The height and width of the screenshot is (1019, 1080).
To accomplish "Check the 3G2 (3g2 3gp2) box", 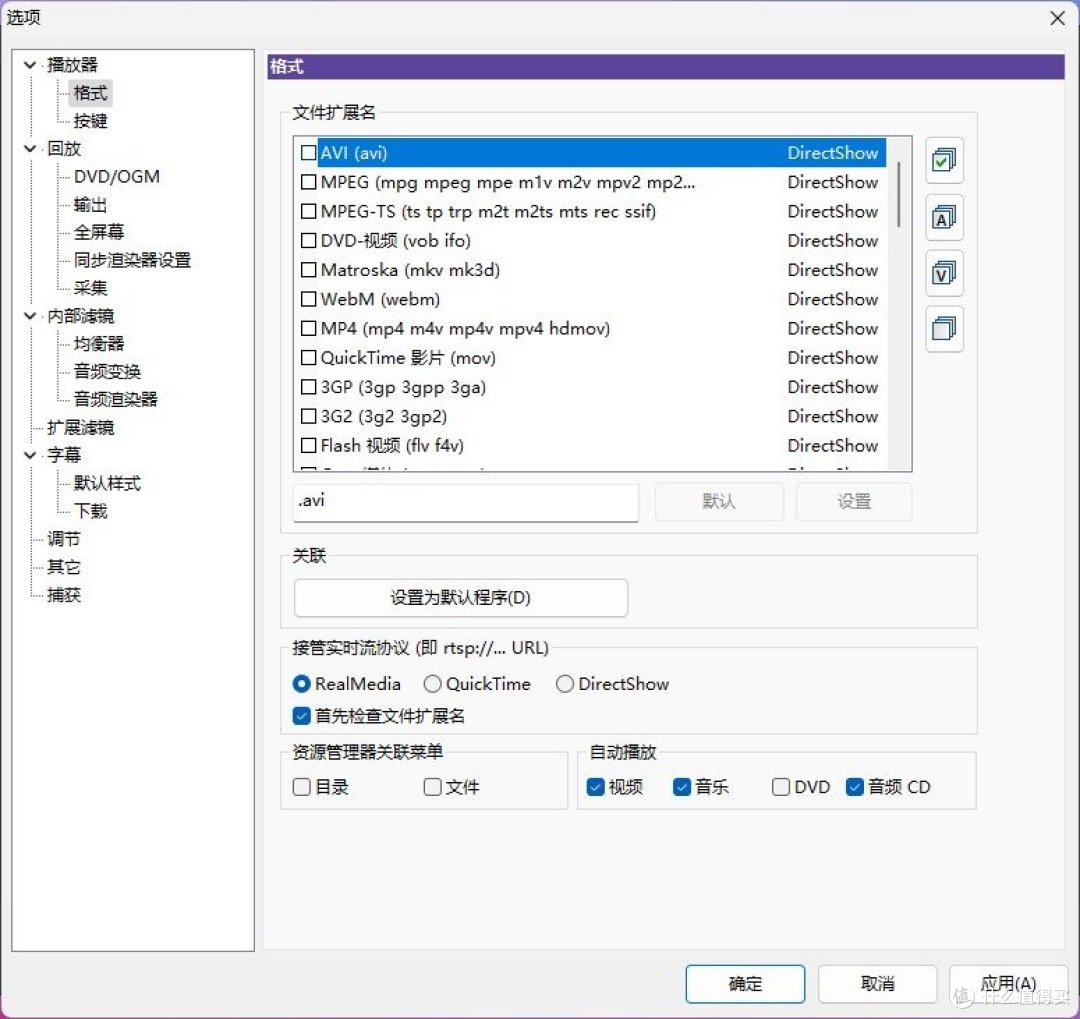I will pyautogui.click(x=309, y=416).
